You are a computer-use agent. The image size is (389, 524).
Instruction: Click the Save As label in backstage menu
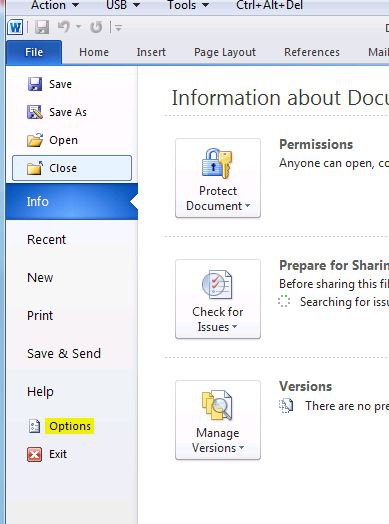[x=68, y=112]
